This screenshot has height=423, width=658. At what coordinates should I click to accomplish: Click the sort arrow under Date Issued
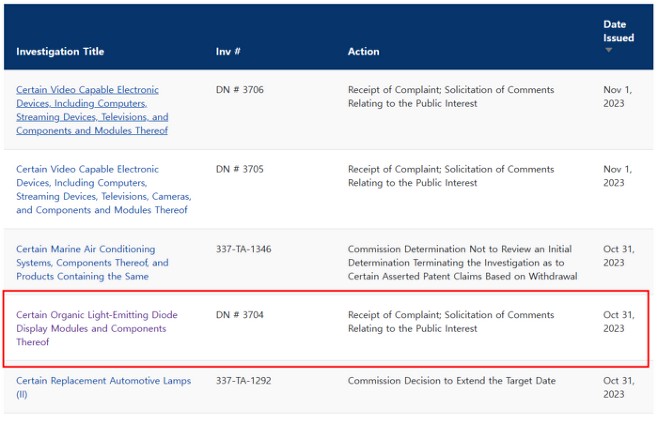608,50
